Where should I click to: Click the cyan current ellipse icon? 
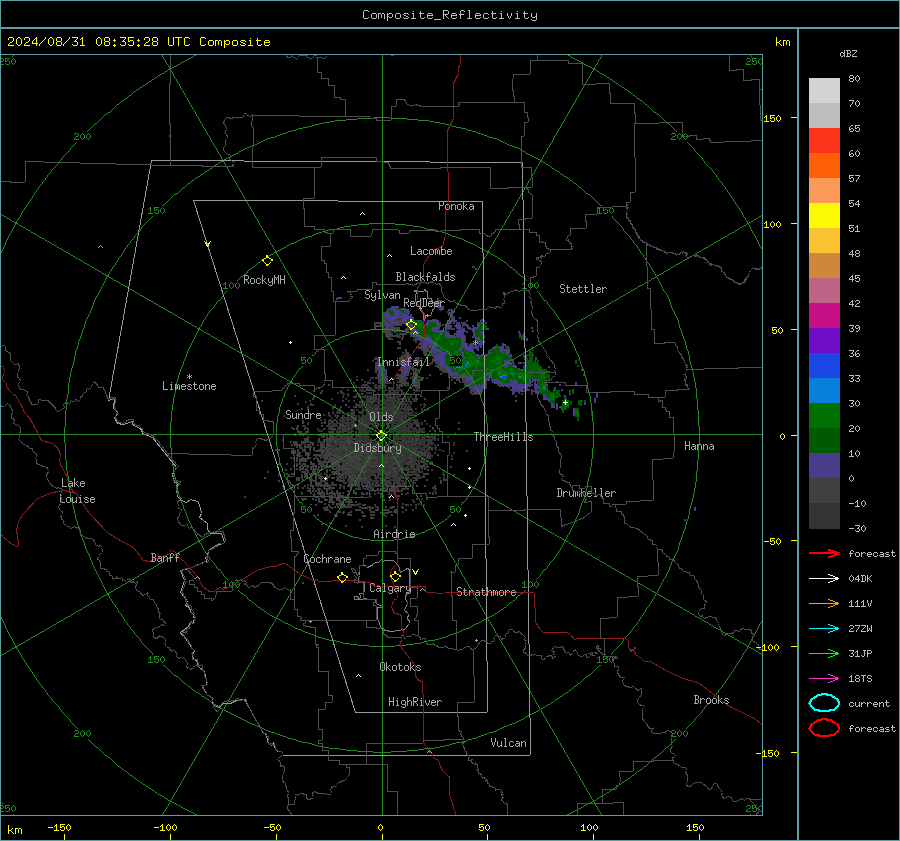pyautogui.click(x=824, y=703)
